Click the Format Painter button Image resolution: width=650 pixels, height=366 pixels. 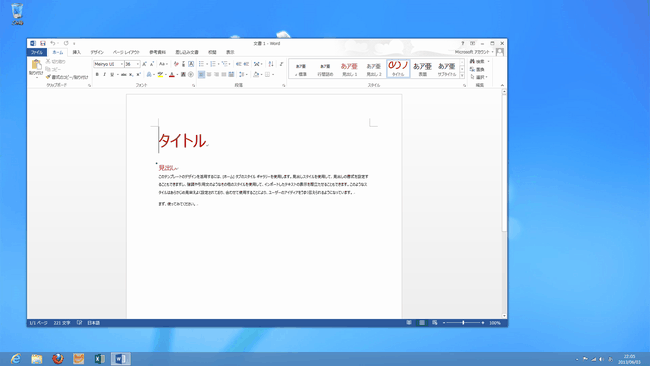(67, 77)
